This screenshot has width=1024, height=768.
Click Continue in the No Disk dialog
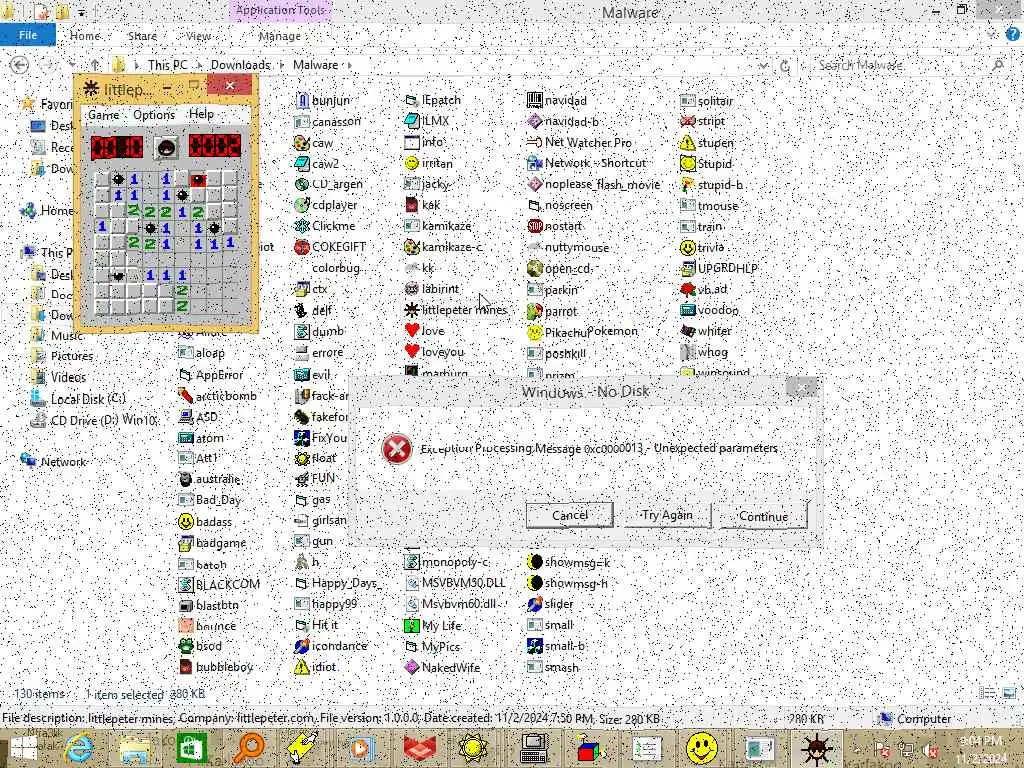click(763, 516)
